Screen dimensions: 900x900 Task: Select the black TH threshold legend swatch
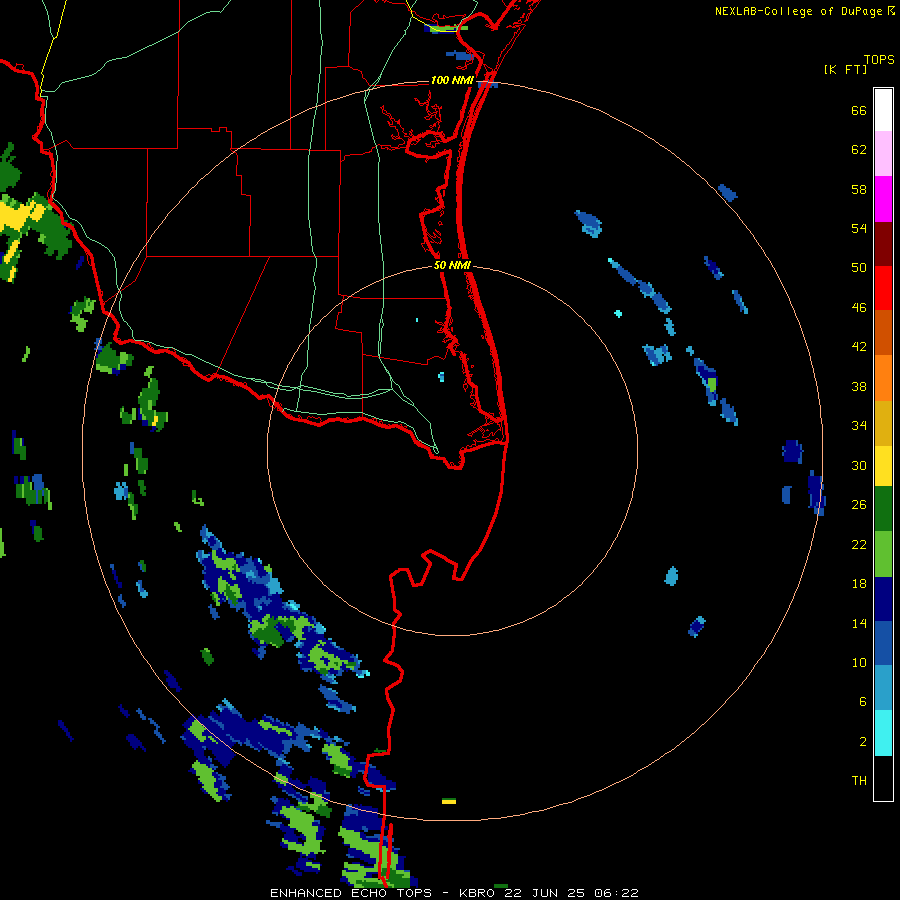tap(883, 778)
